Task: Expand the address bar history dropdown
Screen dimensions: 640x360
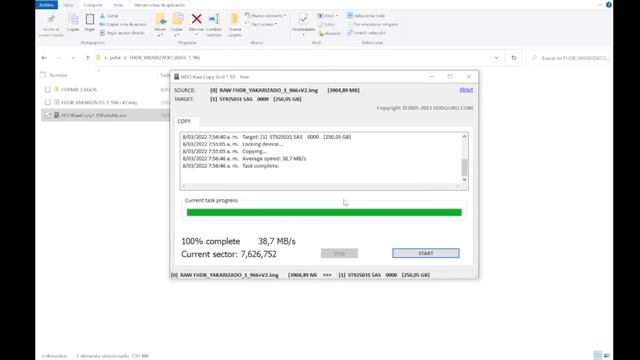Action: click(x=496, y=58)
